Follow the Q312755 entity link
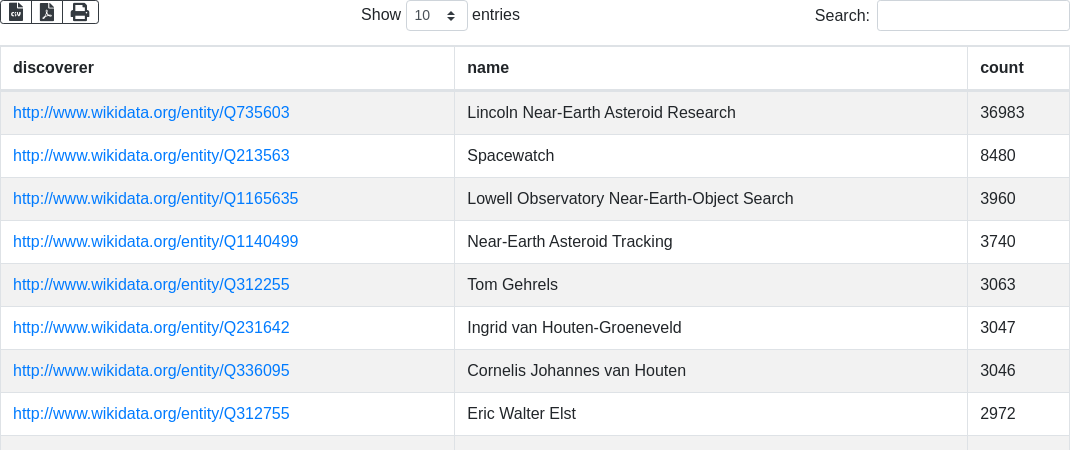This screenshot has height=450, width=1070. pos(151,414)
